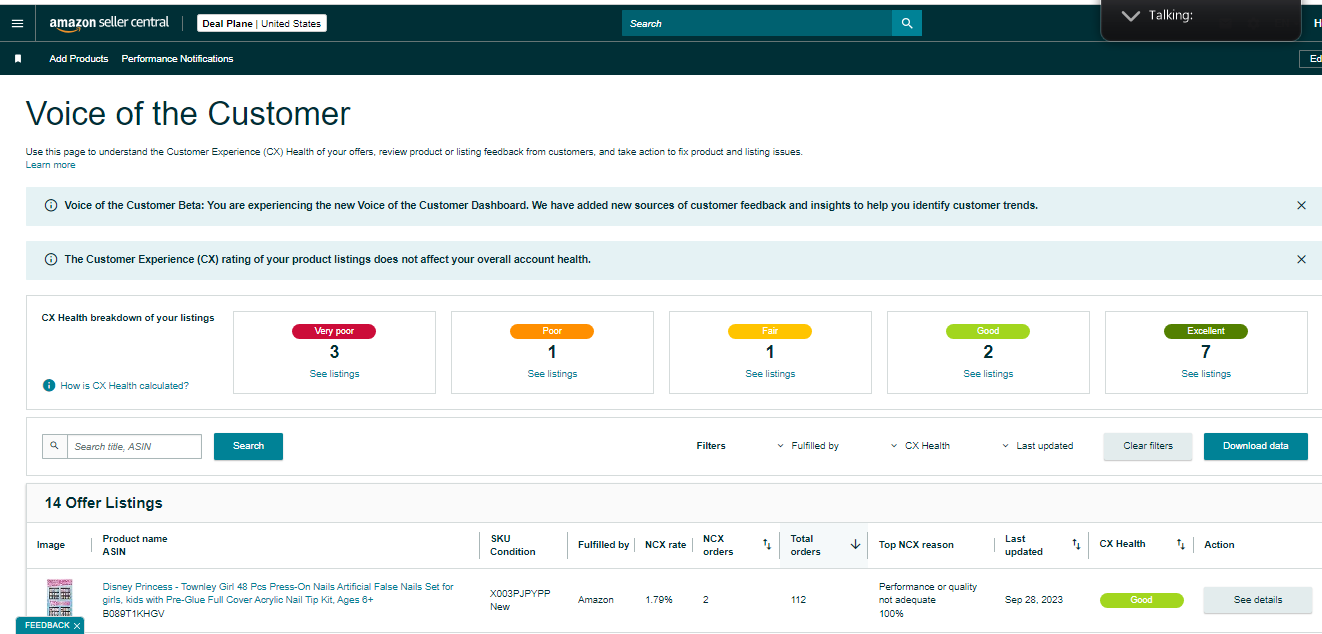This screenshot has width=1322, height=634.
Task: Click See details for Disney Princess listing
Action: (x=1258, y=600)
